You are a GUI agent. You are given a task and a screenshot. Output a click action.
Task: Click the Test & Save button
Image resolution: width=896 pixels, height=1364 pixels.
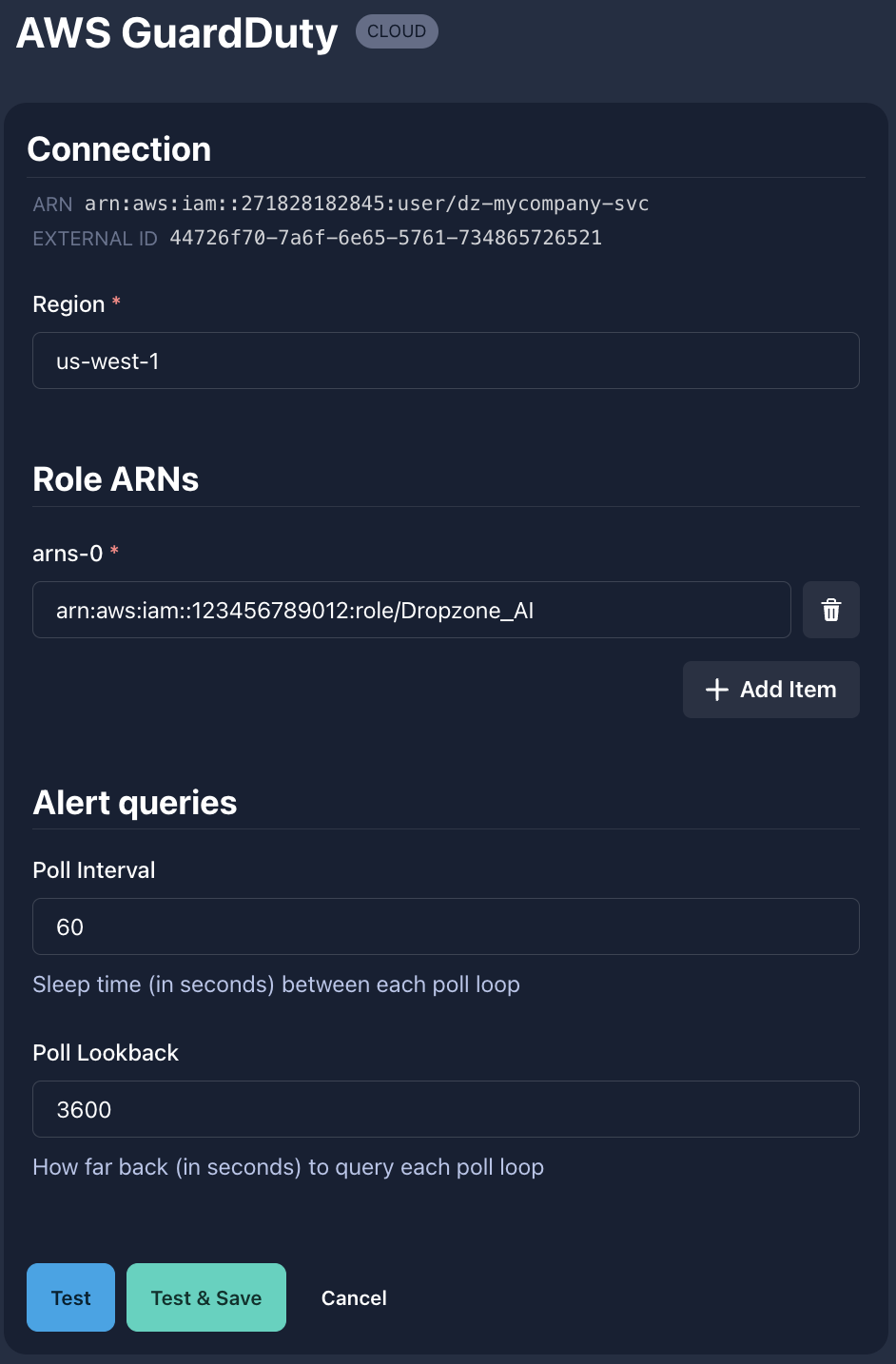205,1297
